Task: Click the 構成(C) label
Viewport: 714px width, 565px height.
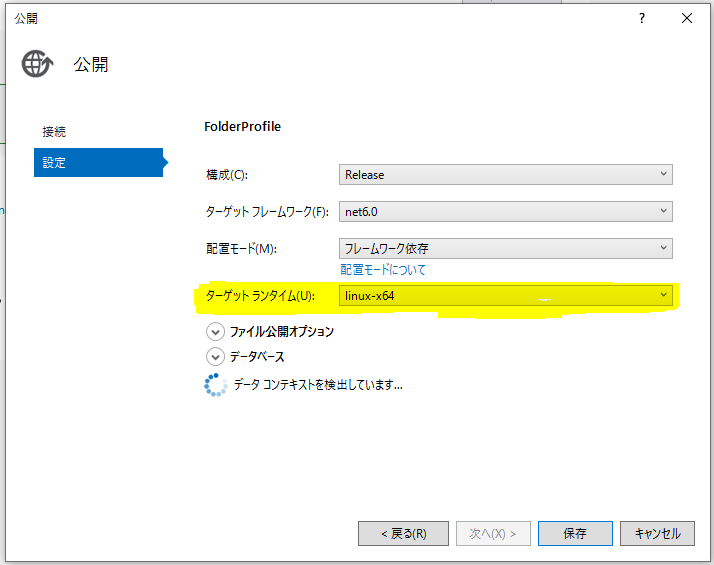Action: click(226, 175)
